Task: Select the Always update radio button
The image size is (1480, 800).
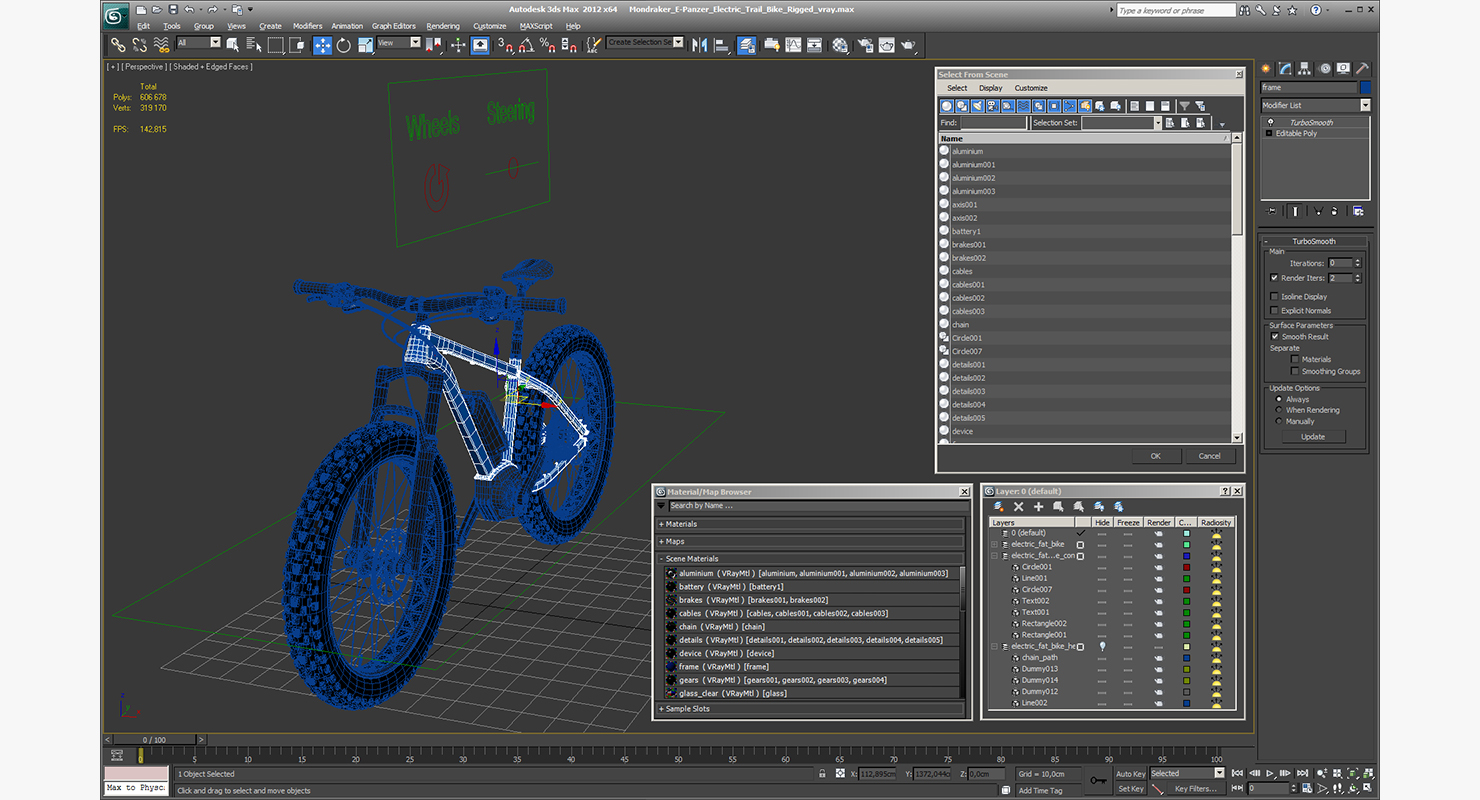Action: (x=1279, y=399)
